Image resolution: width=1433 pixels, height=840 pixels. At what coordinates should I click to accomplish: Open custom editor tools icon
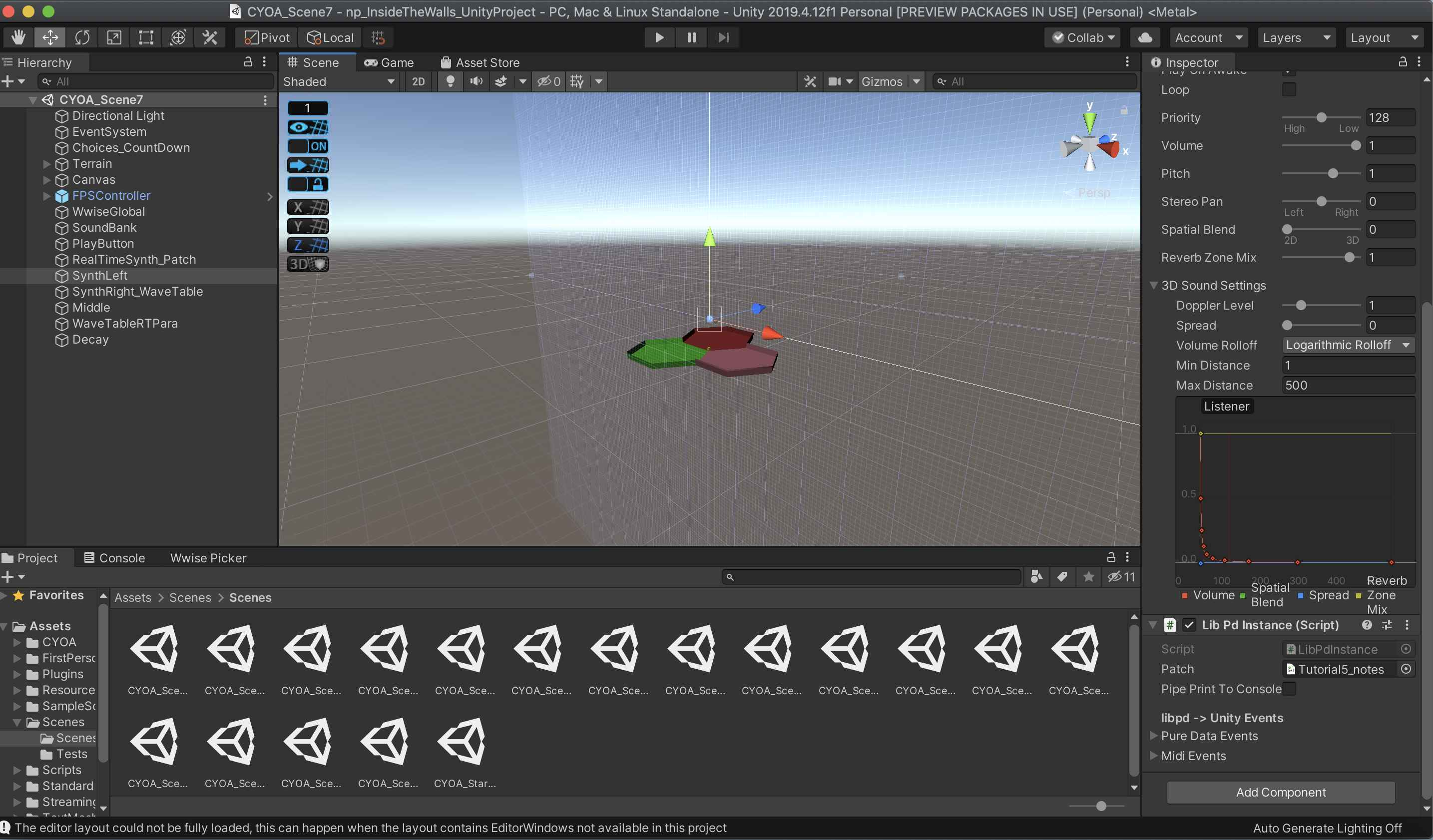pyautogui.click(x=210, y=37)
